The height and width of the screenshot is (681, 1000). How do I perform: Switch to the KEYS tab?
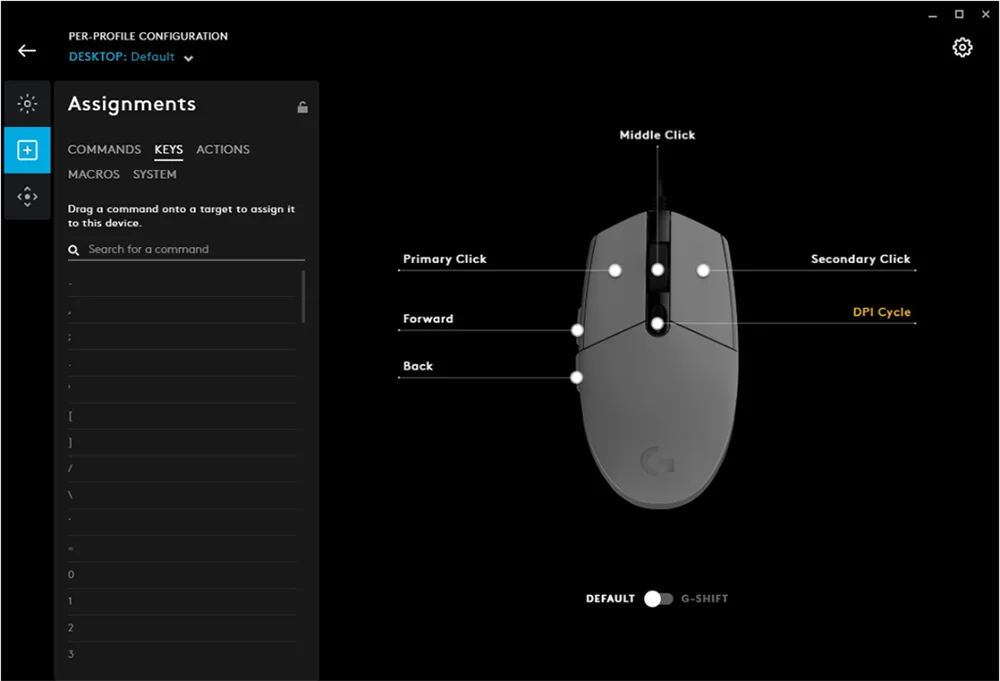[x=168, y=149]
